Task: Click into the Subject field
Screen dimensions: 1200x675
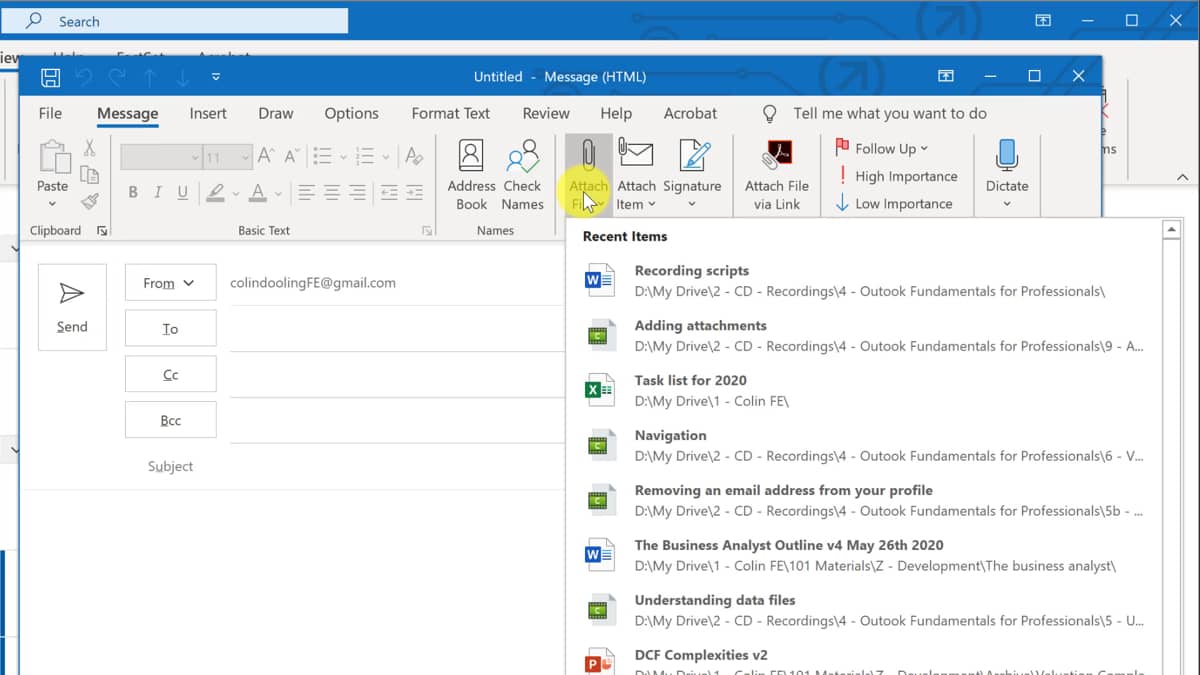Action: [397, 467]
